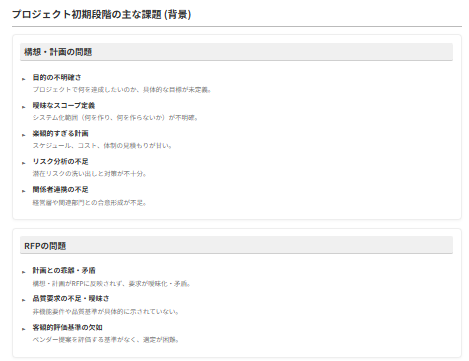Screen dimensions: 469x361
Task: Select the RFPの問題 section header
Action: point(236,246)
